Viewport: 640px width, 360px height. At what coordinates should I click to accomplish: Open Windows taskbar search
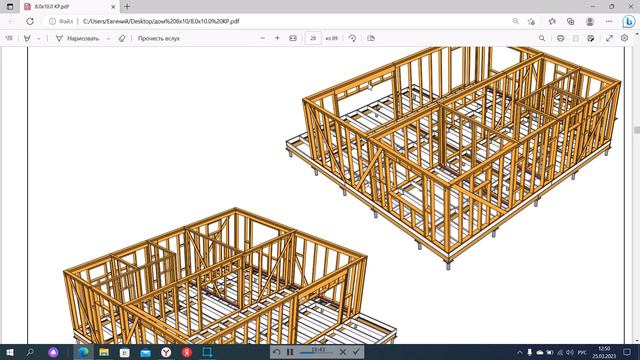[30, 352]
